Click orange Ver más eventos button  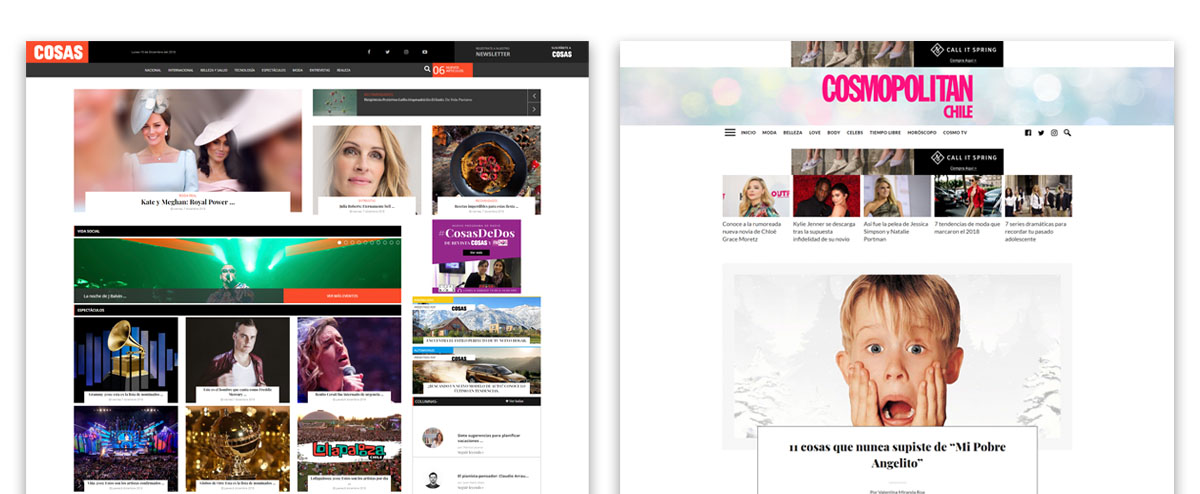tap(342, 296)
